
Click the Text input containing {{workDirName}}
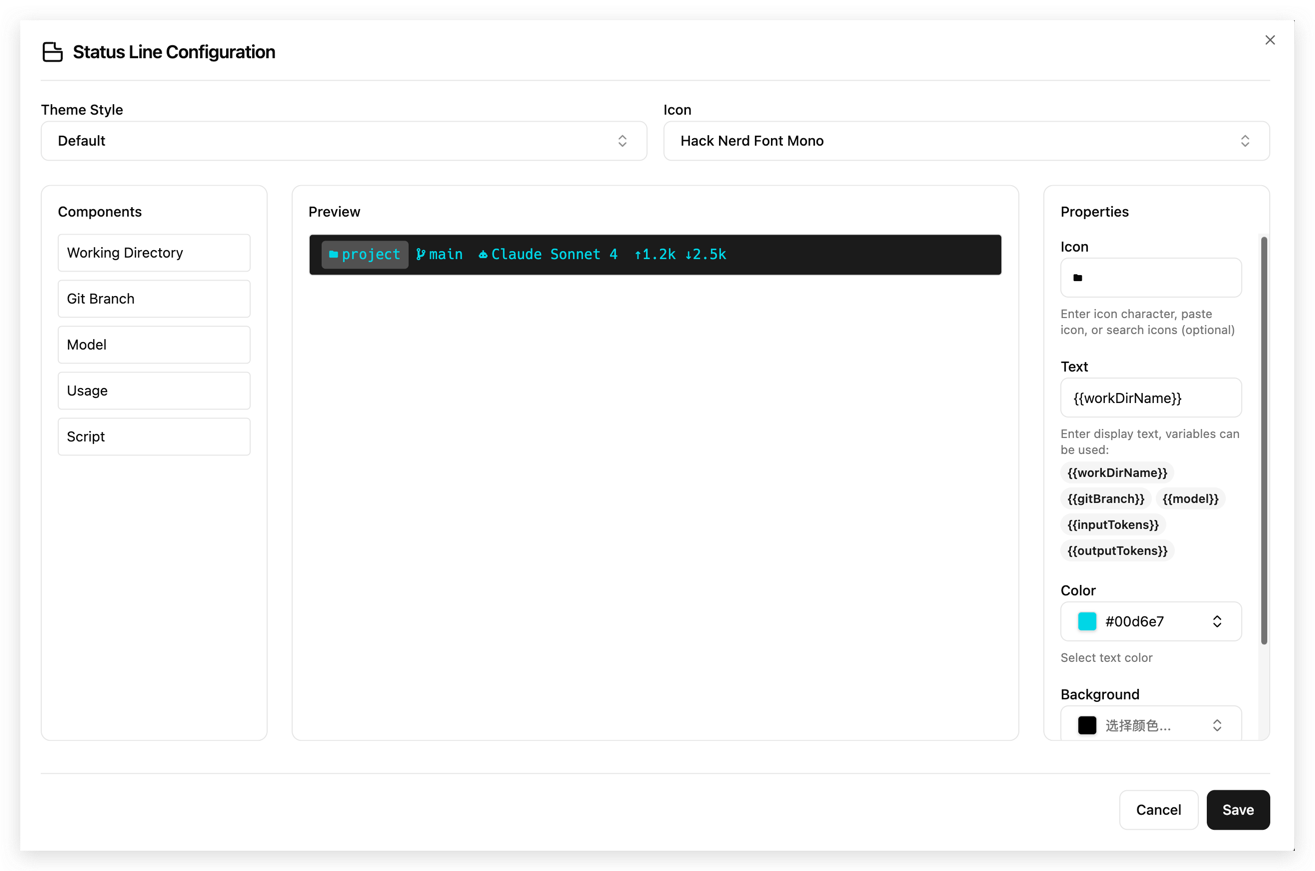[x=1151, y=397]
